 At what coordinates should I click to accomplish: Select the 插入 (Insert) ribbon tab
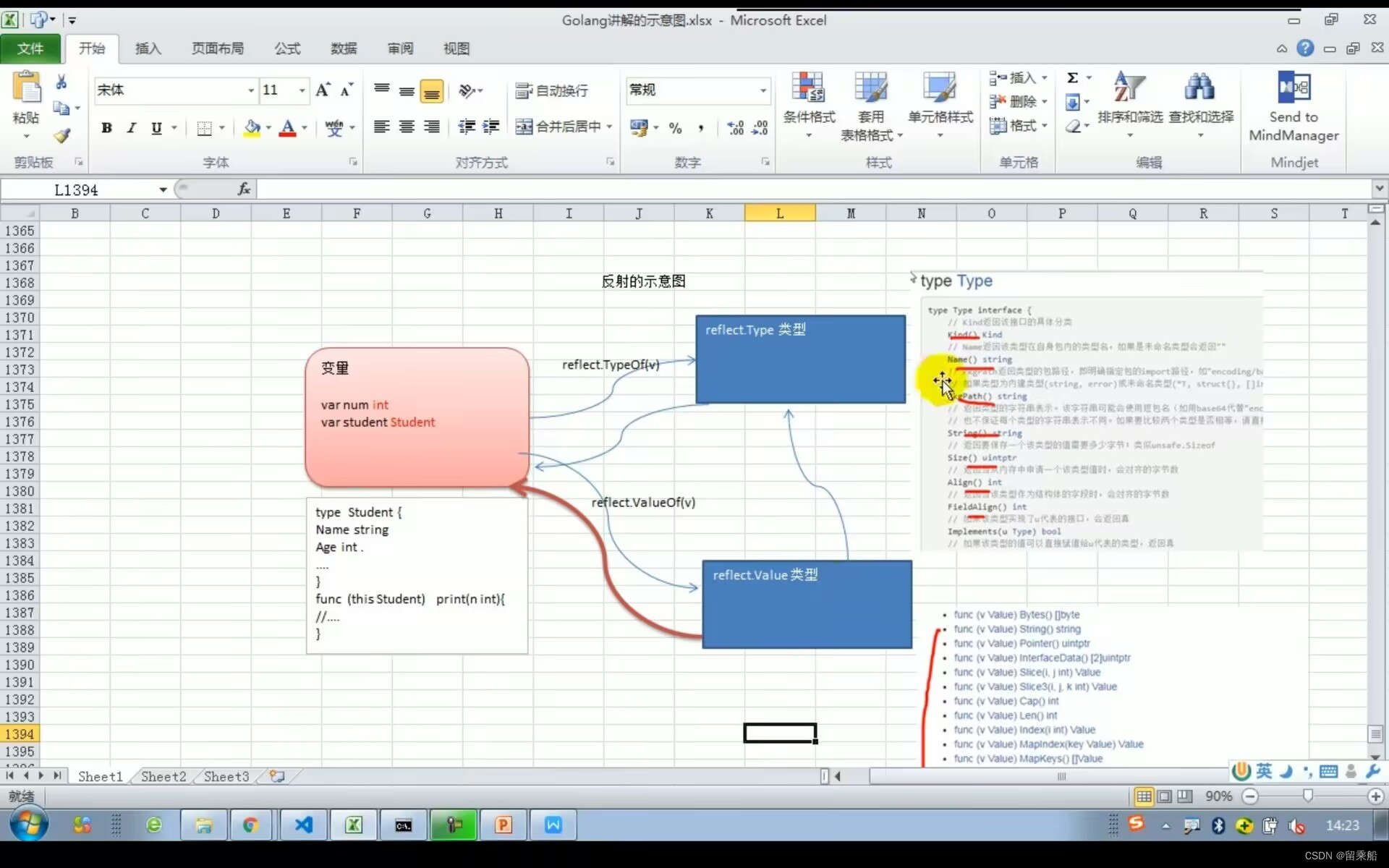pyautogui.click(x=147, y=47)
